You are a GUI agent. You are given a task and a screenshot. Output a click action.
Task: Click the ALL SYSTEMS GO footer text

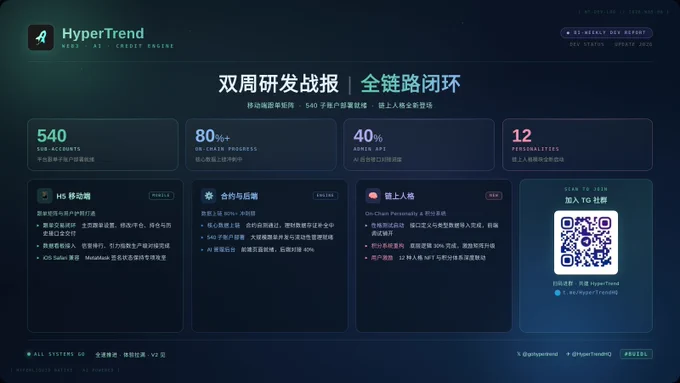pos(59,354)
